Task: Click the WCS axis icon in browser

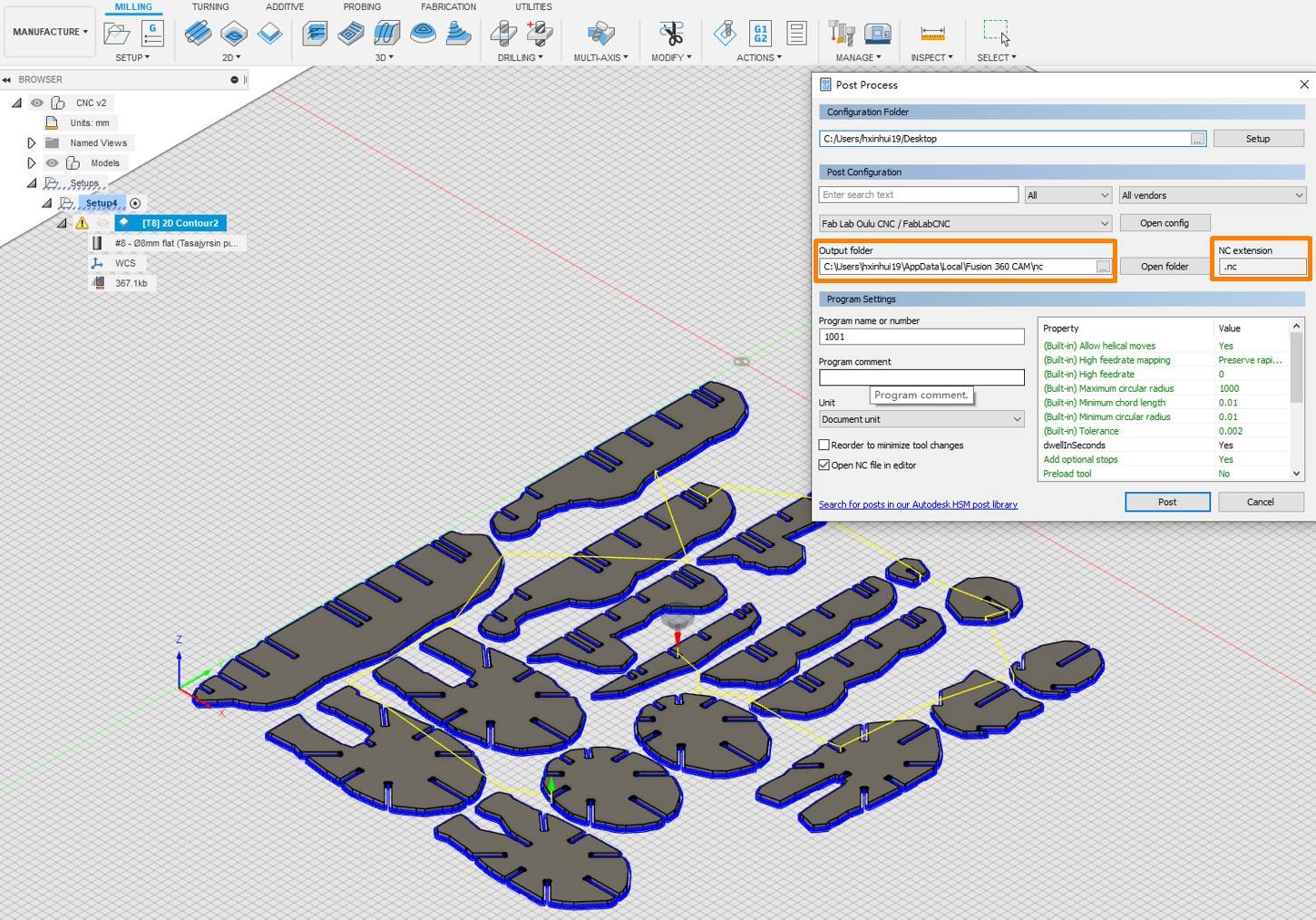Action: [x=97, y=263]
